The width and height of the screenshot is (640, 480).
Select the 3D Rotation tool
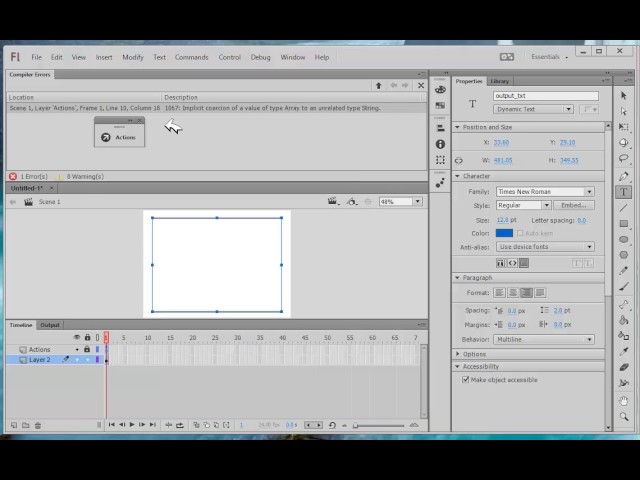(623, 142)
